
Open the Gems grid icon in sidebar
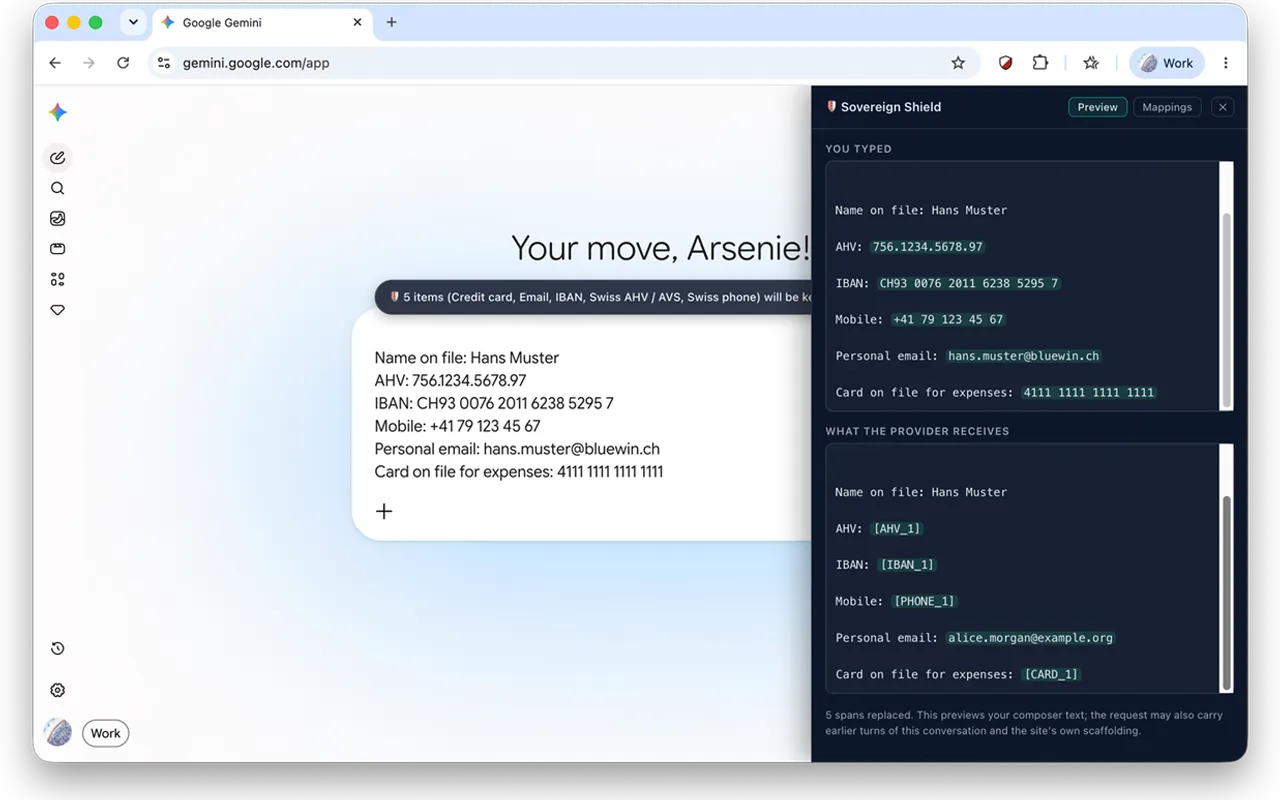pos(58,280)
